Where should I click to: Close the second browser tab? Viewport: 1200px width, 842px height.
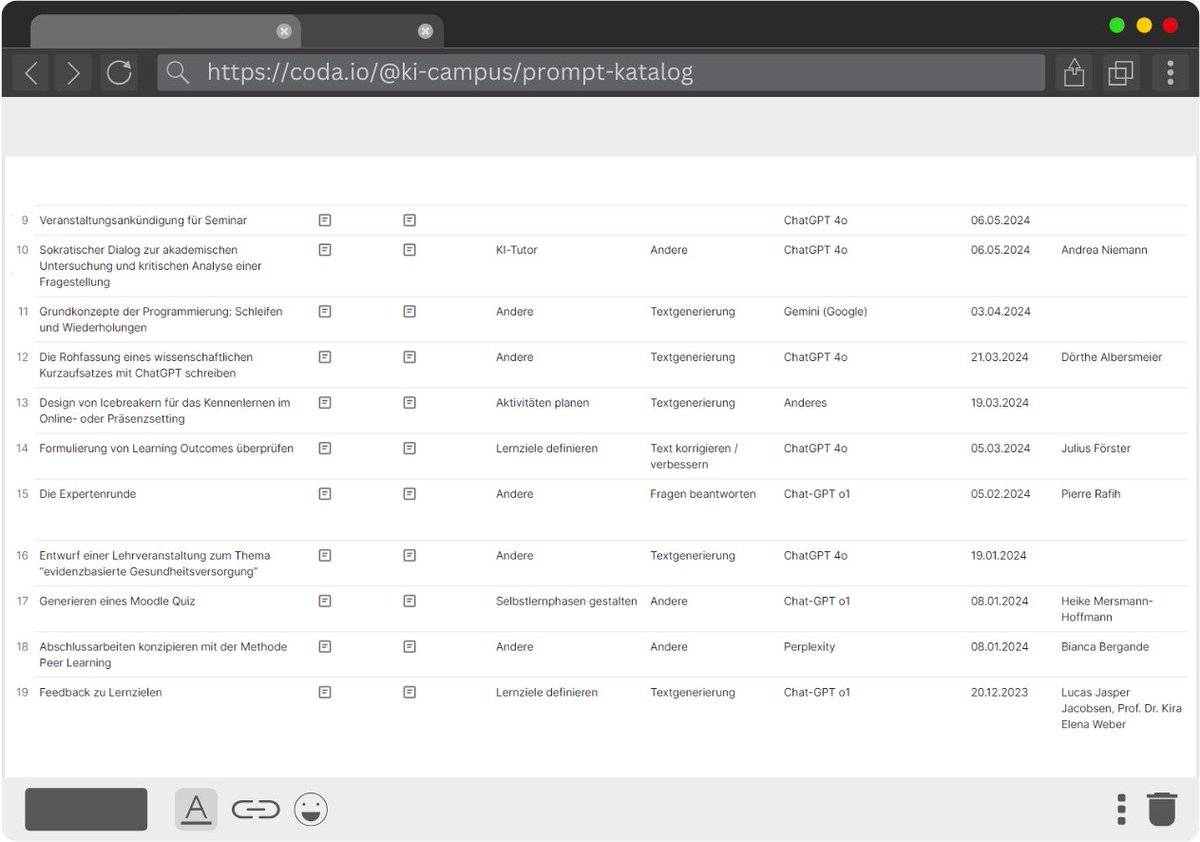coord(425,31)
